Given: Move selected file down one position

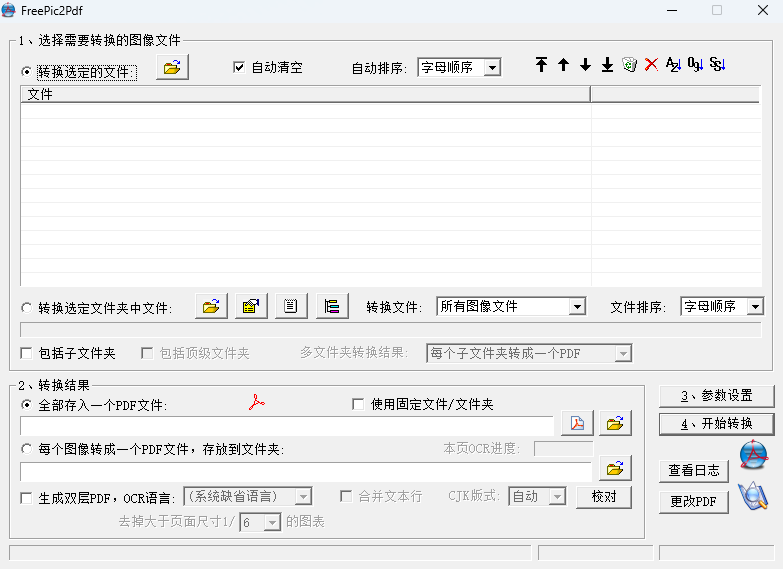Looking at the screenshot, I should point(585,65).
